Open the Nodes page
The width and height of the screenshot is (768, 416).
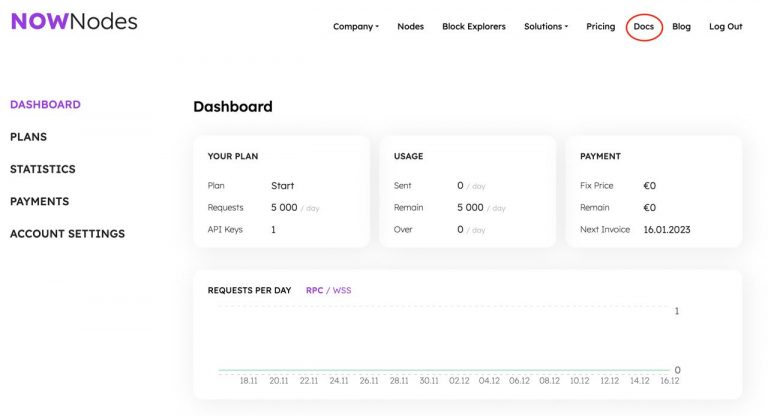(x=410, y=26)
